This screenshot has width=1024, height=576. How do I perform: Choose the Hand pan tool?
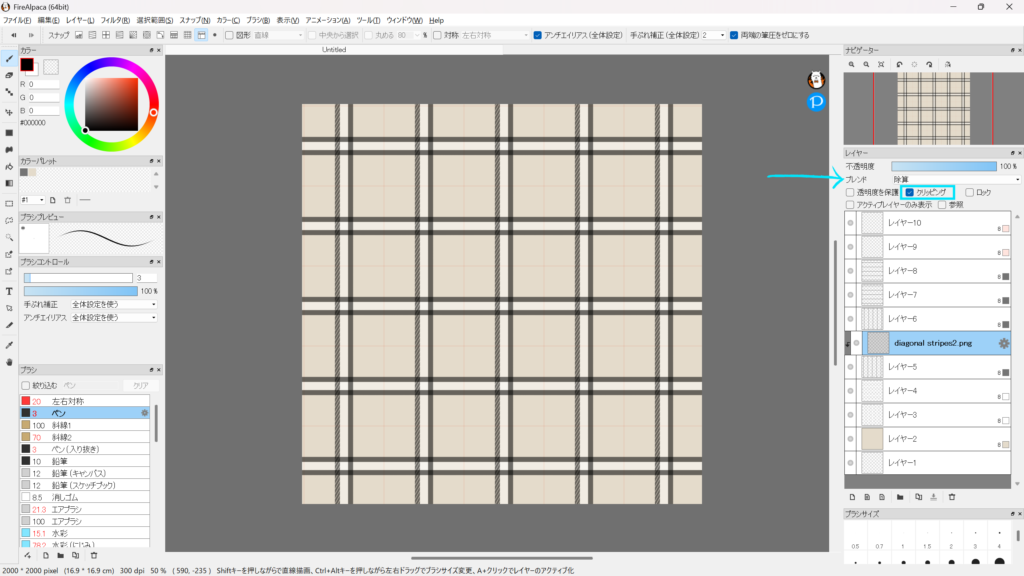9,361
